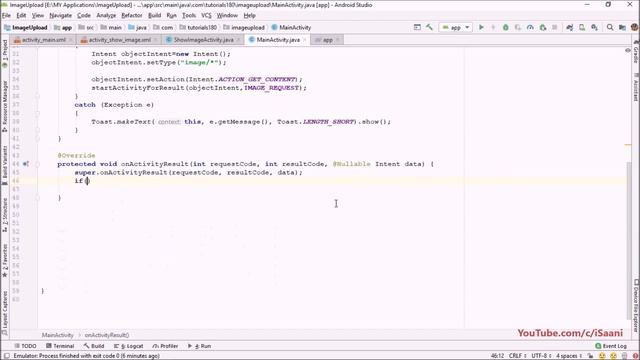Open SDK Manager icon
Image resolution: width=640 pixels, height=360 pixels.
tap(594, 27)
